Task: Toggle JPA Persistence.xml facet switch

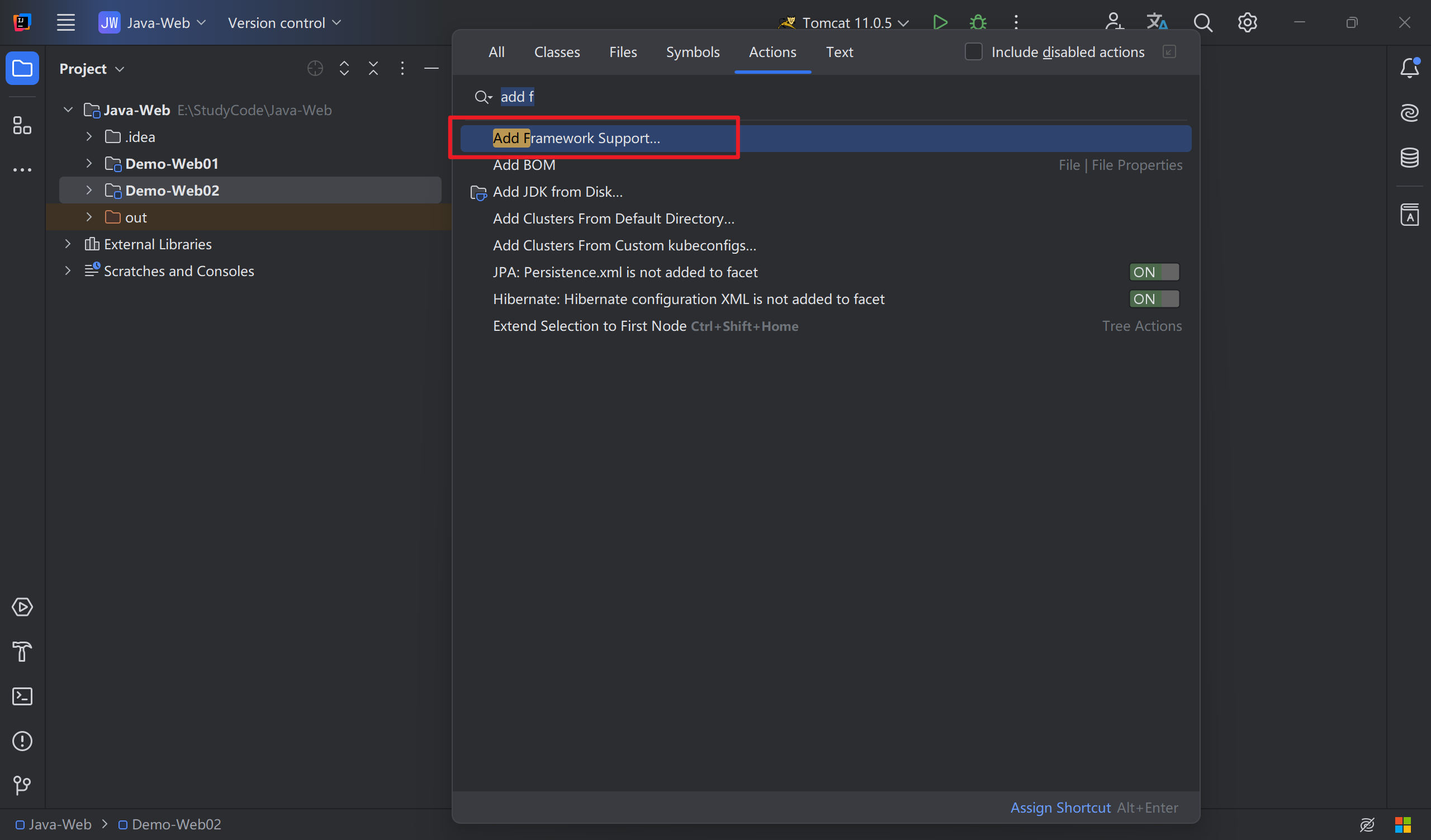Action: 1154,272
